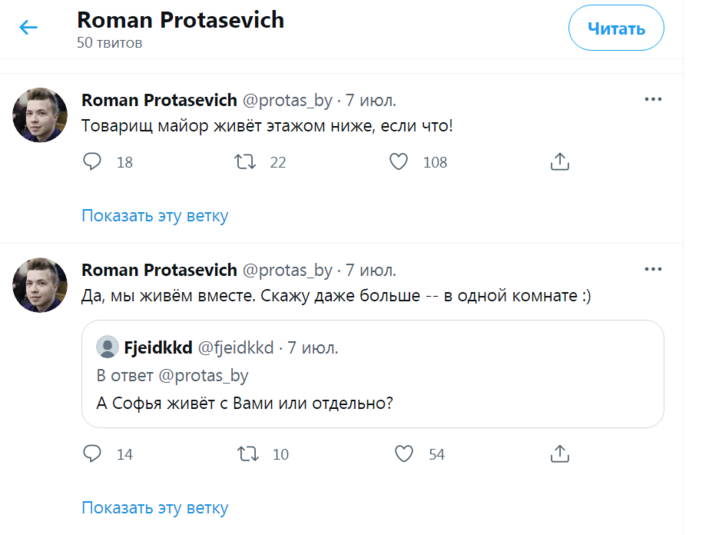The width and height of the screenshot is (709, 535).
Task: Click the back arrow icon
Action: coord(28,27)
